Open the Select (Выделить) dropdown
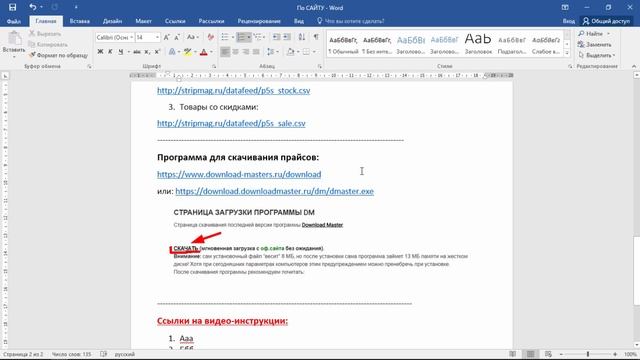640x360 pixels. 597,55
